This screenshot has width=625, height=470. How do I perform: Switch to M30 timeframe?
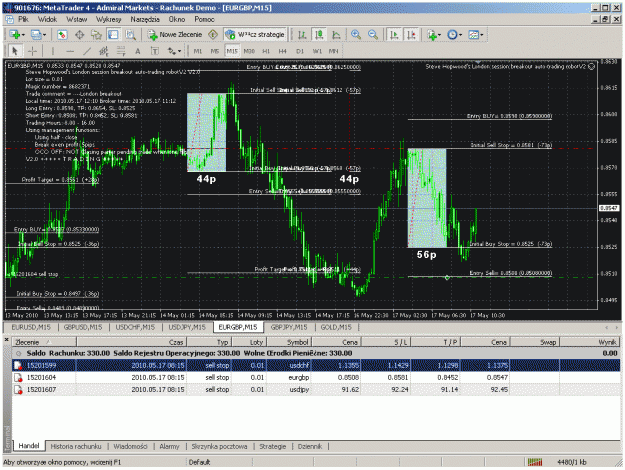(249, 51)
